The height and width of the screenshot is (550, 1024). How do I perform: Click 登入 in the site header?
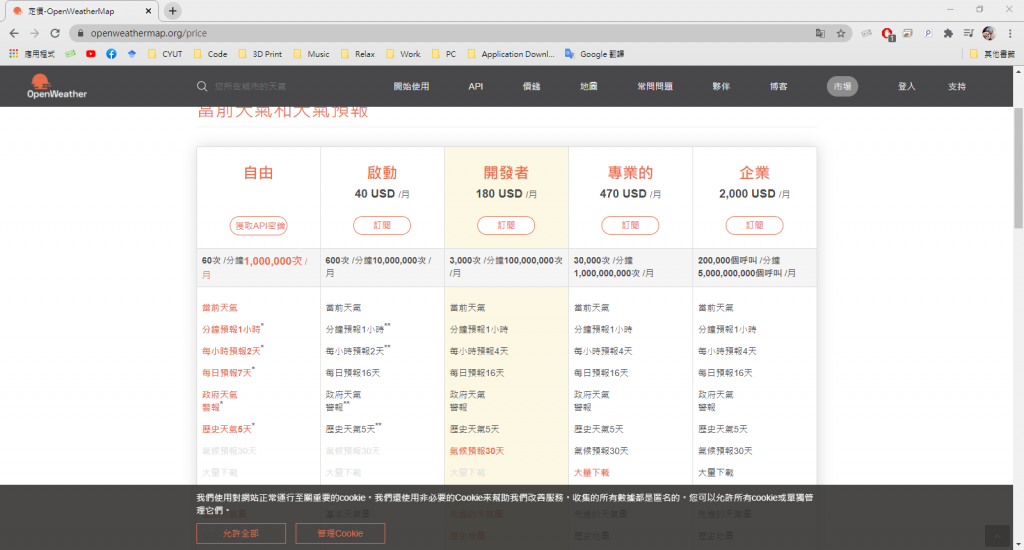tap(906, 86)
